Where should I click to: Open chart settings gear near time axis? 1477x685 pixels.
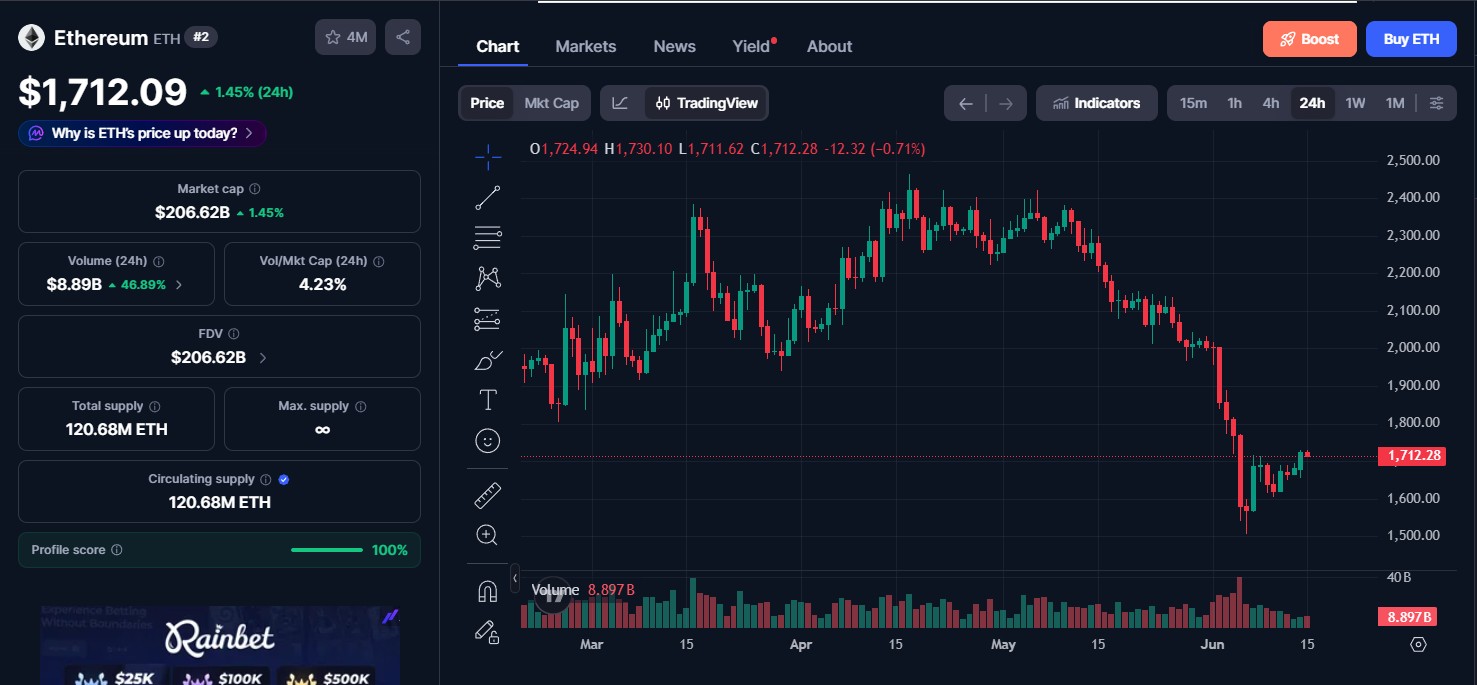(x=1417, y=645)
